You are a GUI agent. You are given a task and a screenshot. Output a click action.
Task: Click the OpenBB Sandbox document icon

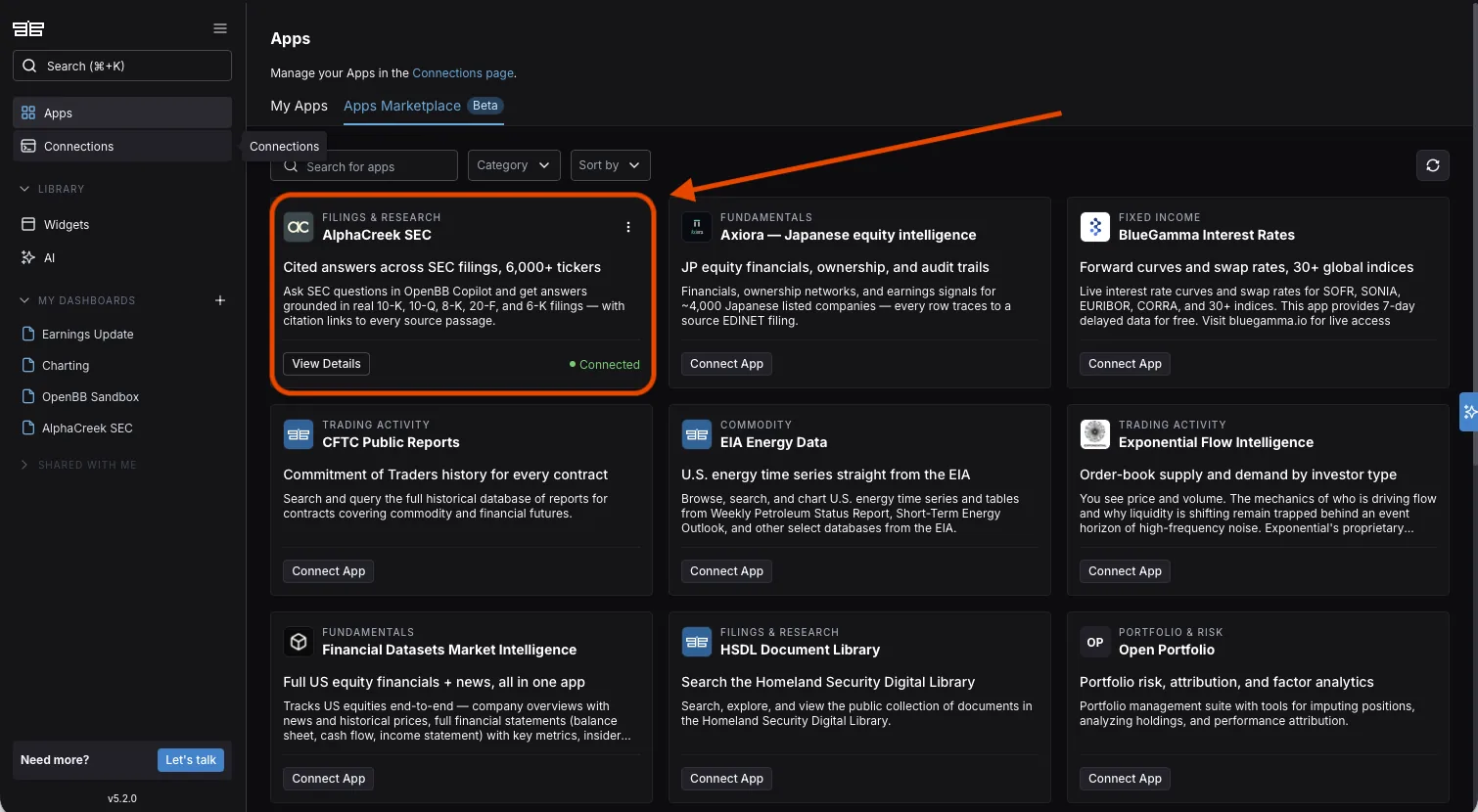pyautogui.click(x=28, y=396)
